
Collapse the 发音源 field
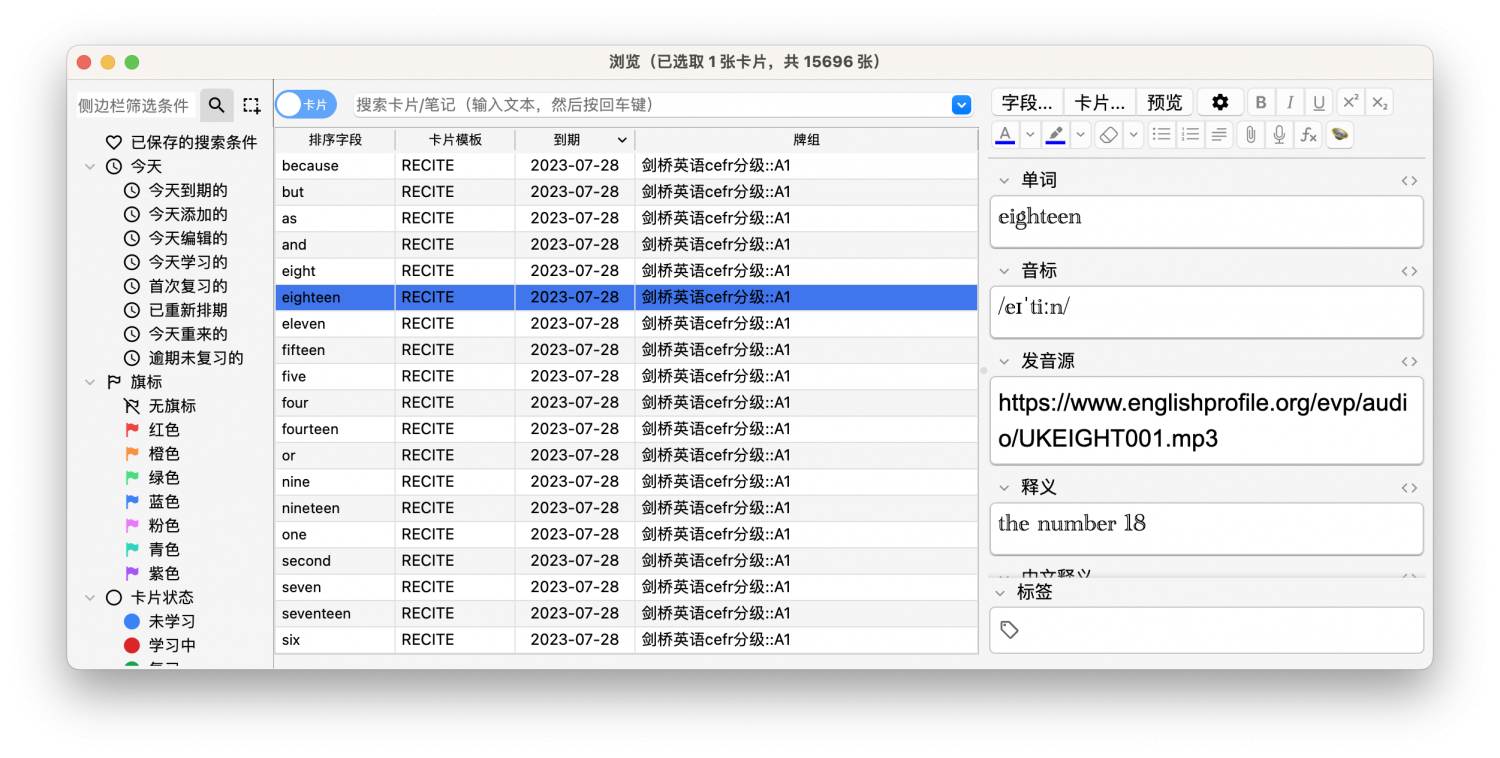click(x=1004, y=362)
